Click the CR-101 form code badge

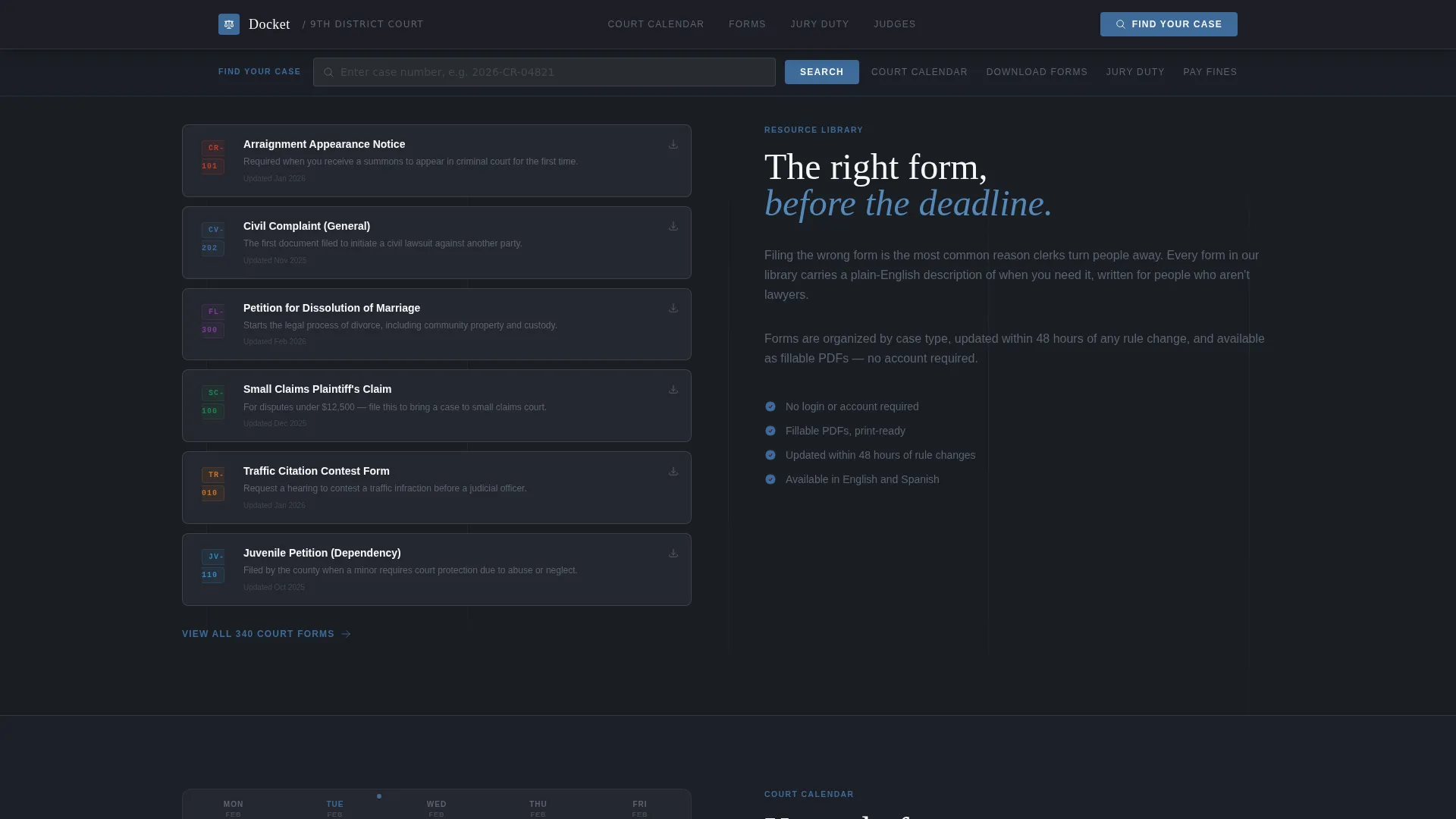coord(213,157)
